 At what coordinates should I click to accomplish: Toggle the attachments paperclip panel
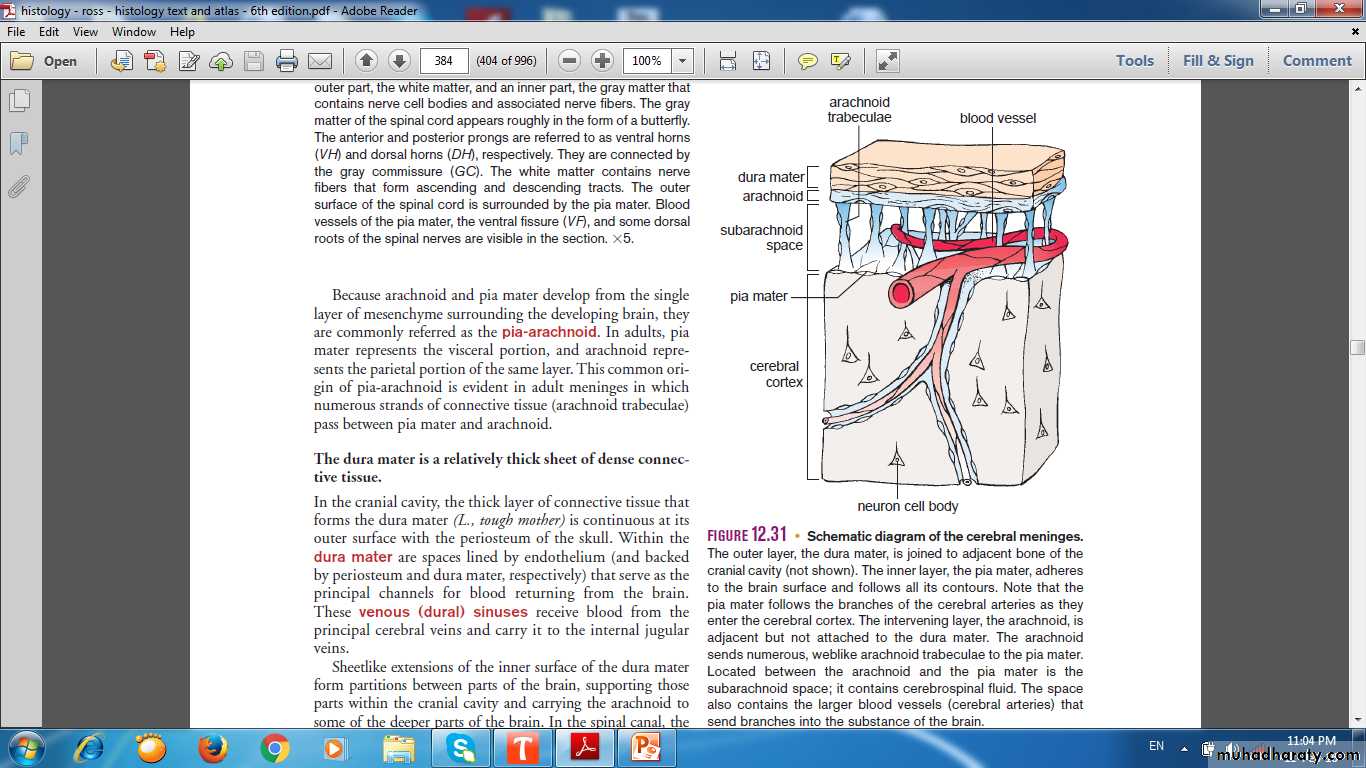click(19, 187)
